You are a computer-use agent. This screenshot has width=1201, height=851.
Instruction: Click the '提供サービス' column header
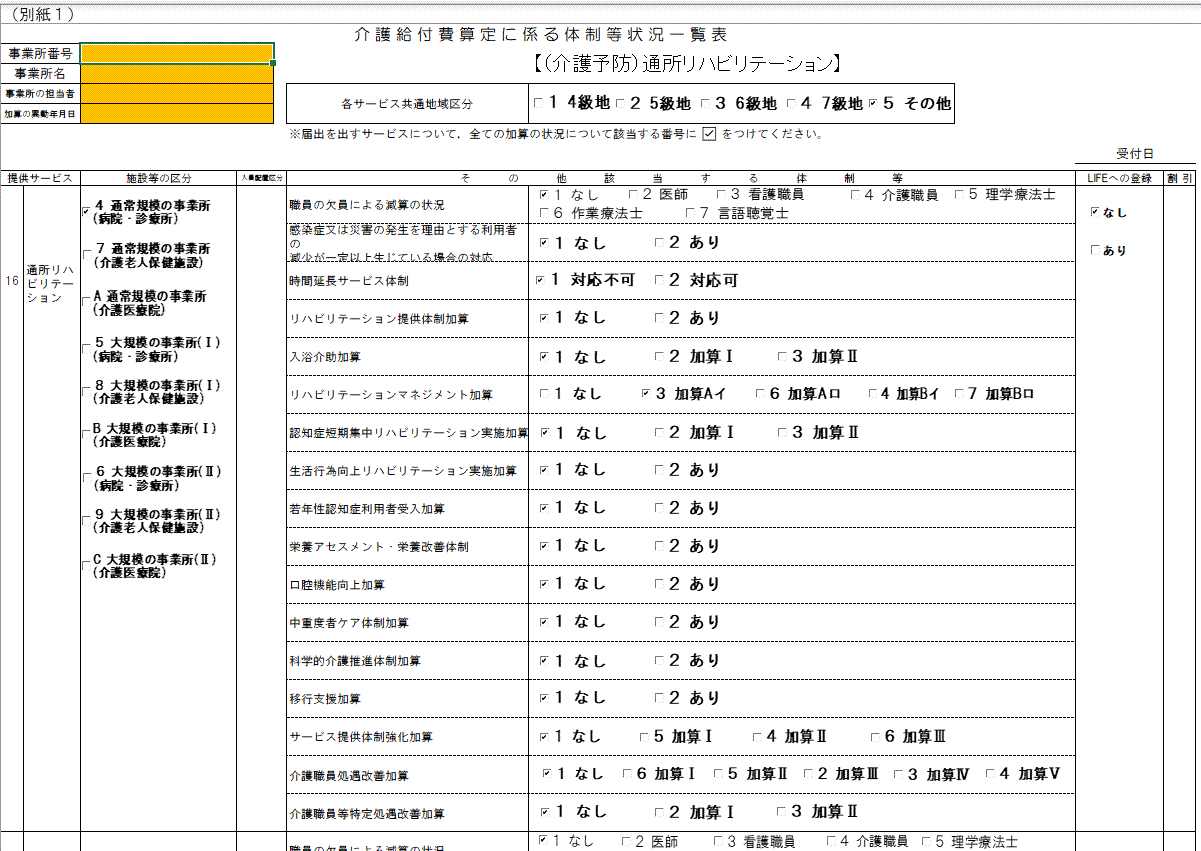click(40, 178)
